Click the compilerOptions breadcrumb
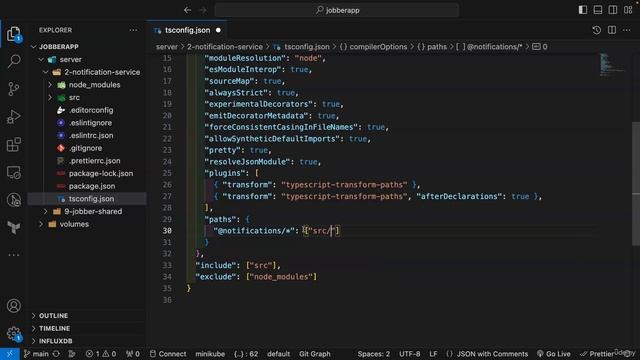Screen dimensions: 640x360 point(373,47)
